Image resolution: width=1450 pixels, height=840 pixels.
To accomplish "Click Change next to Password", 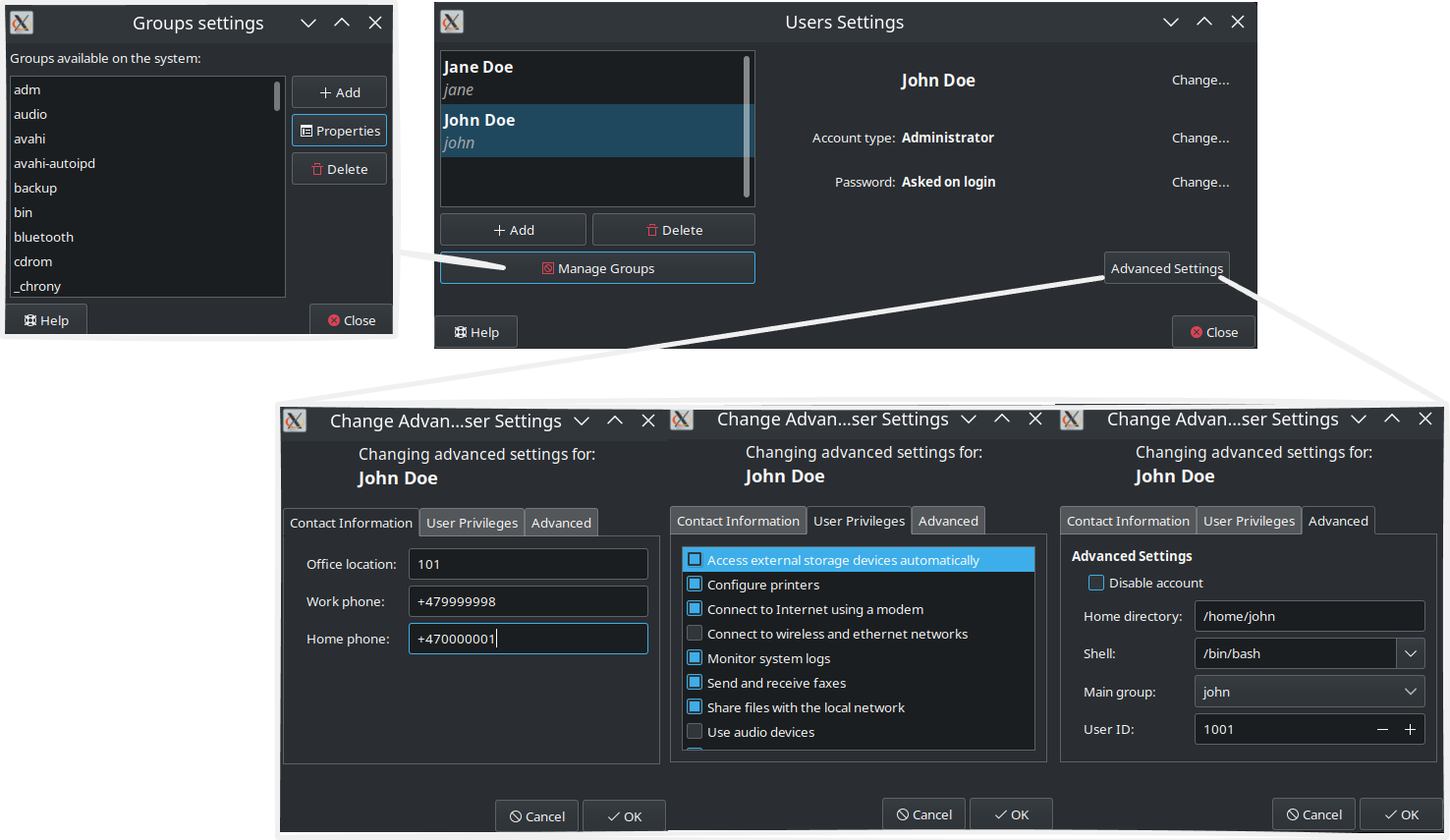I will 1199,182.
